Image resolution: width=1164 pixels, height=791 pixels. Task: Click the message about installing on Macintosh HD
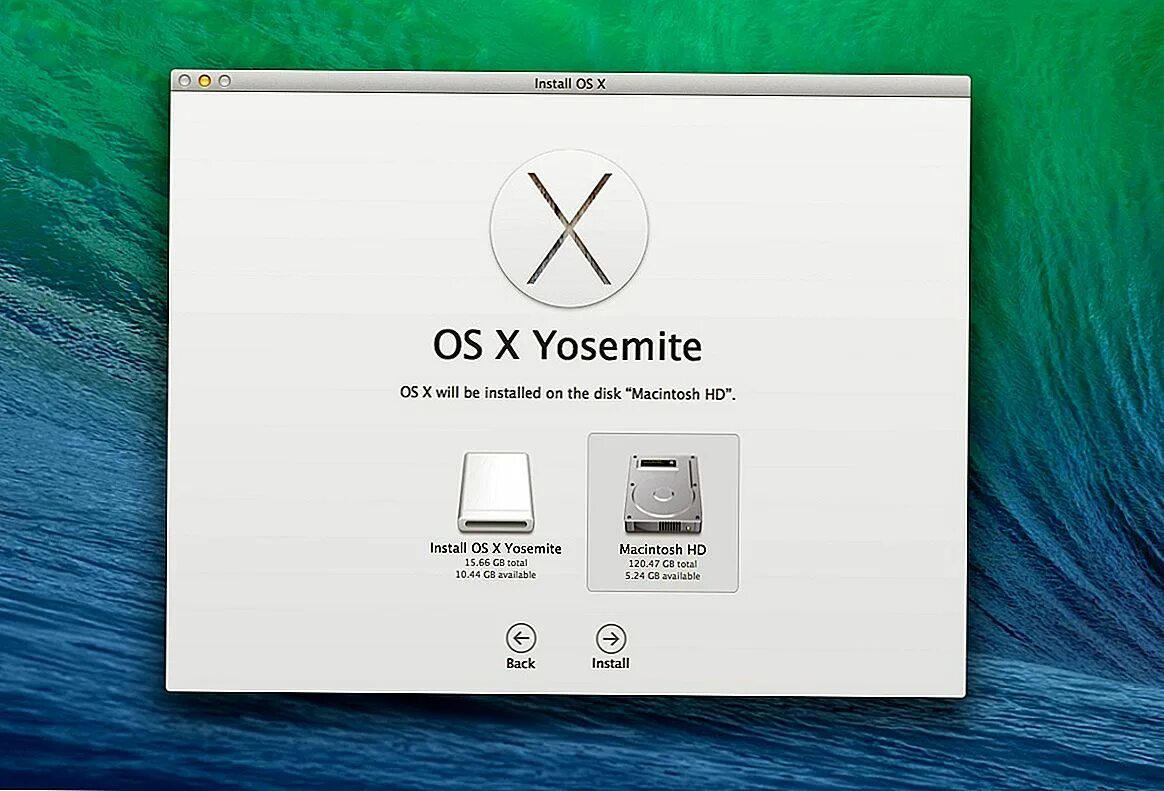568,393
